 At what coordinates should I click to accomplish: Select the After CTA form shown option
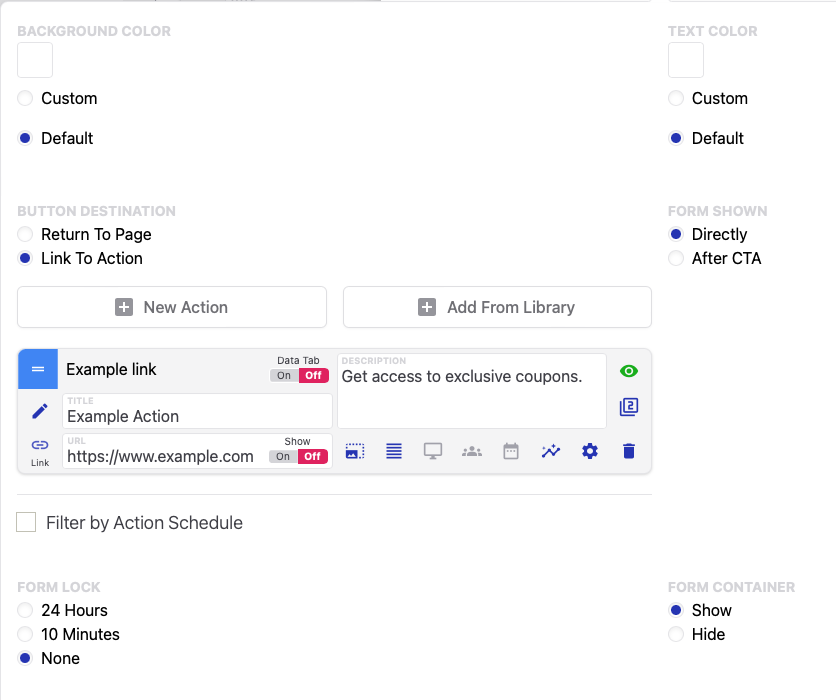[x=677, y=258]
